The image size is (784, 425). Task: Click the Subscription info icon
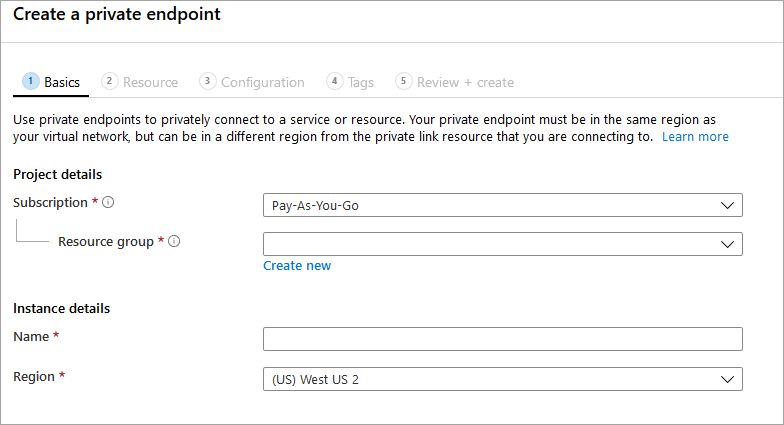click(x=108, y=202)
